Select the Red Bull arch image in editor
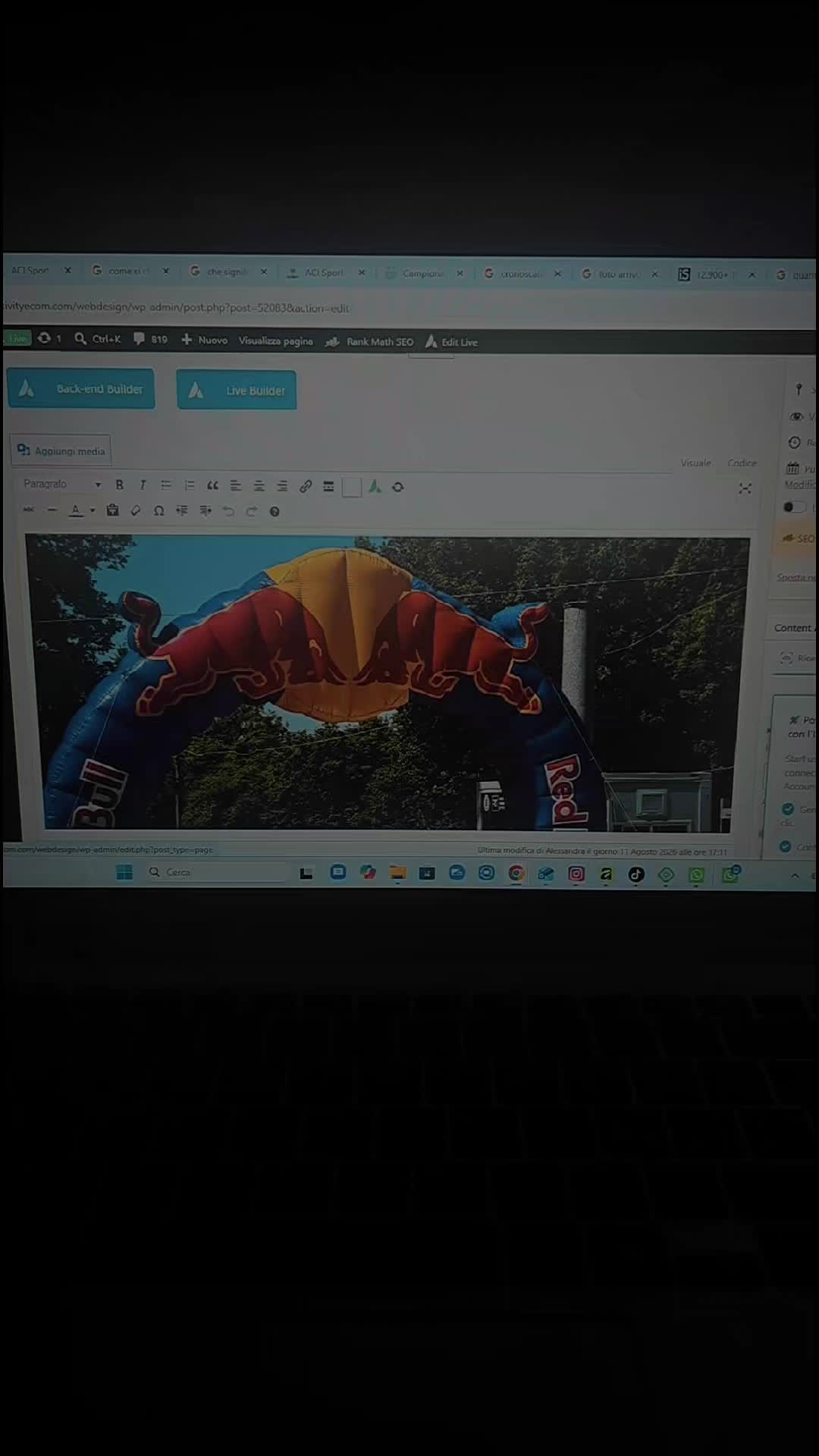The height and width of the screenshot is (1456, 819). pyautogui.click(x=387, y=682)
